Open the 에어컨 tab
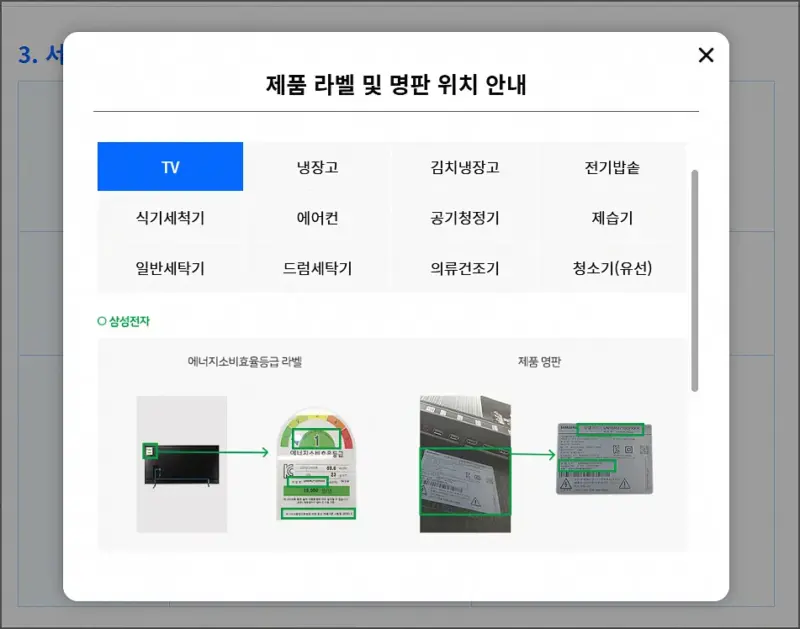Viewport: 800px width, 629px height. (x=317, y=218)
